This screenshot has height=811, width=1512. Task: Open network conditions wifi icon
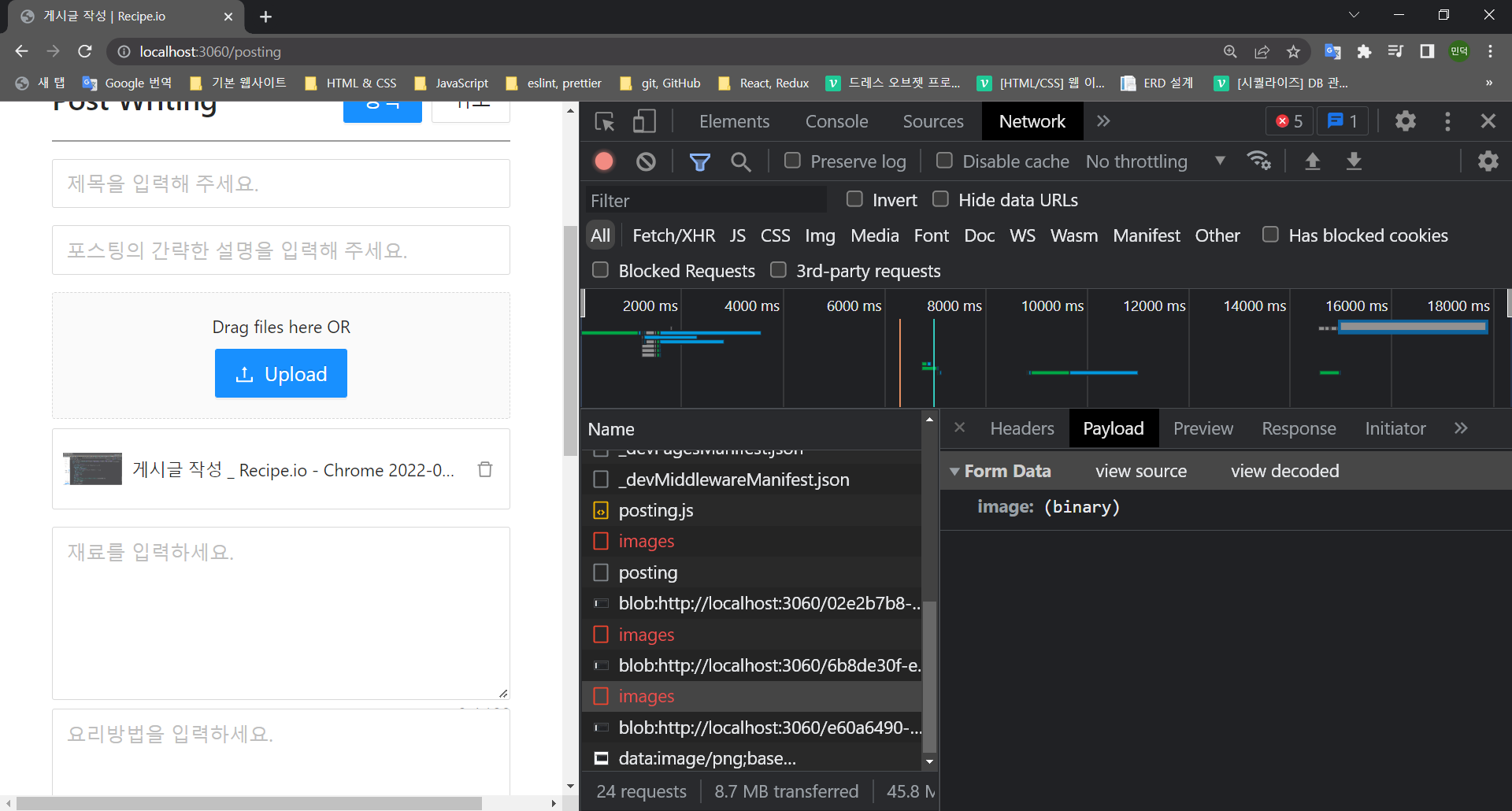click(1259, 161)
